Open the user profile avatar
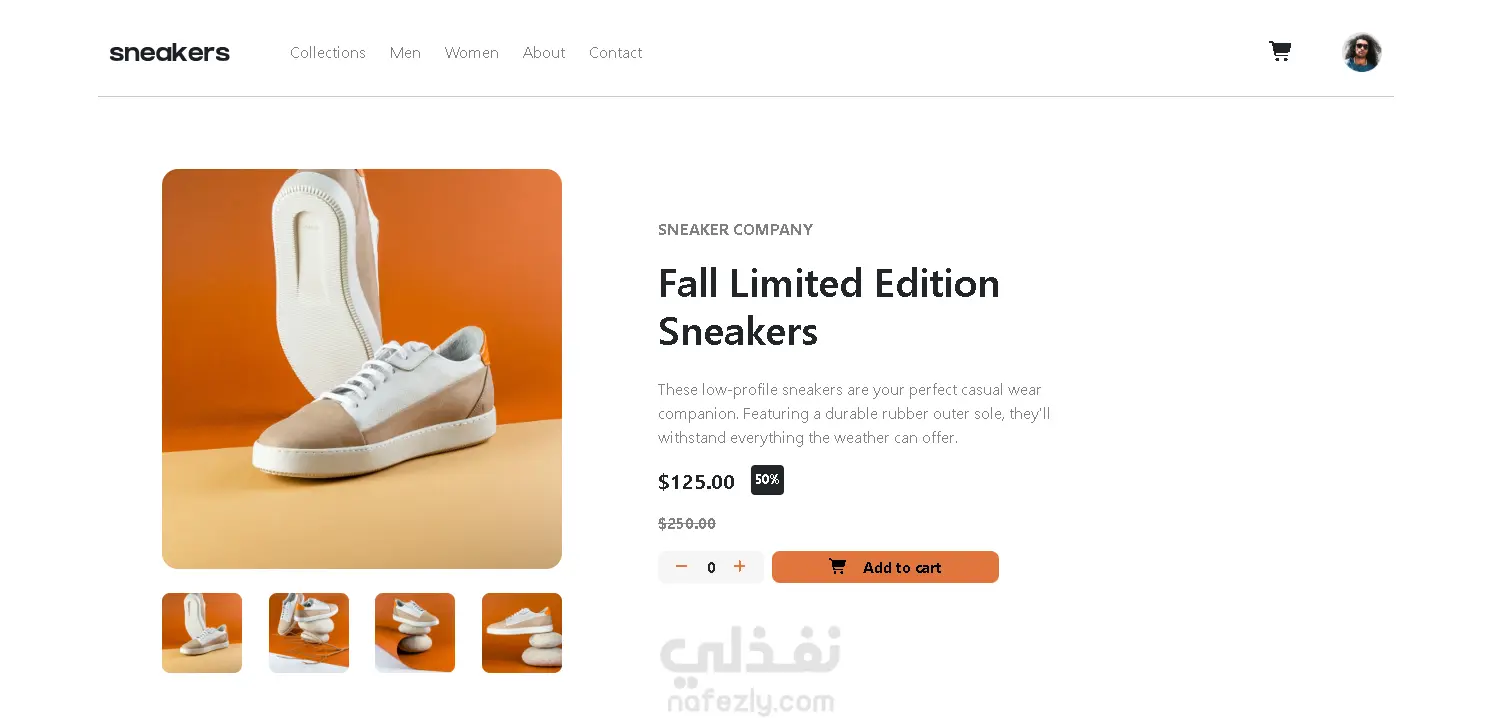The image size is (1501, 718). [1361, 52]
